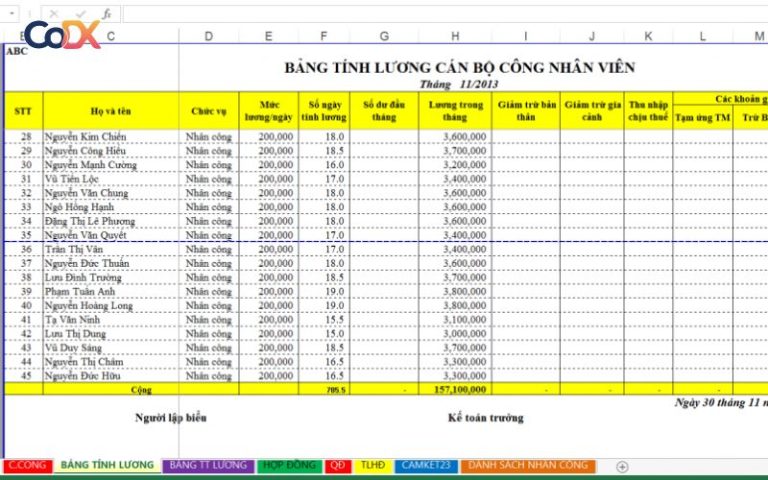768x480 pixels.
Task: Click the Số dư đầu tháng header cell
Action: [384, 111]
